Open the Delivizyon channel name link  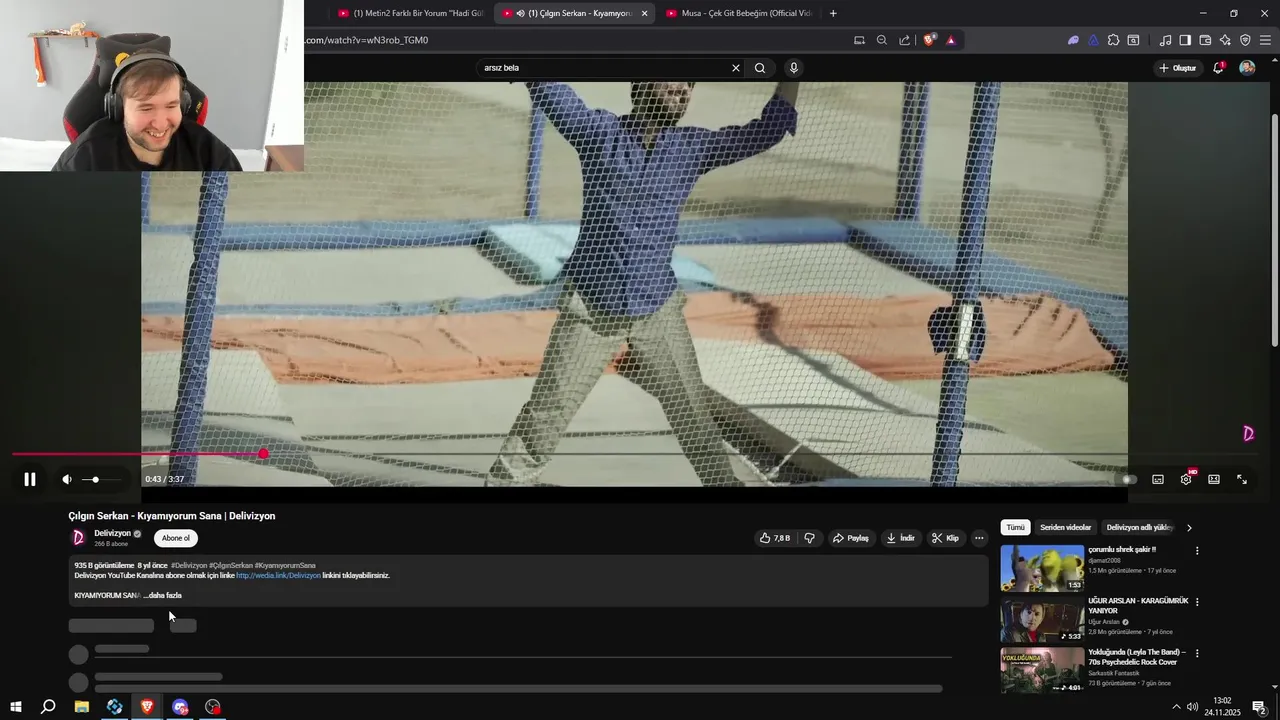pos(112,533)
